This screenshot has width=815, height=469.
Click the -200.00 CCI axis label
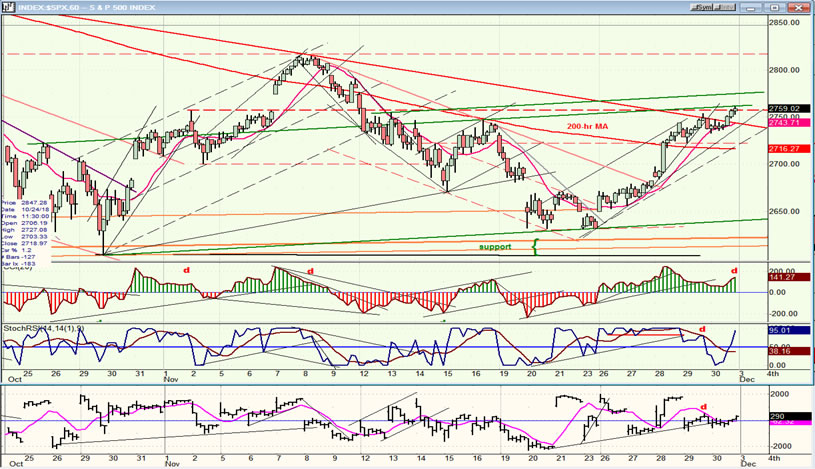pyautogui.click(x=782, y=314)
